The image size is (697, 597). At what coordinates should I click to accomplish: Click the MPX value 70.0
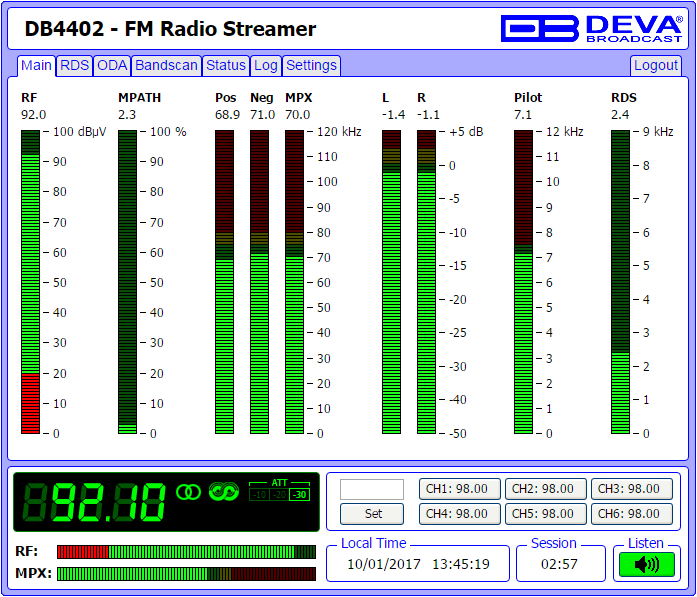coord(297,115)
